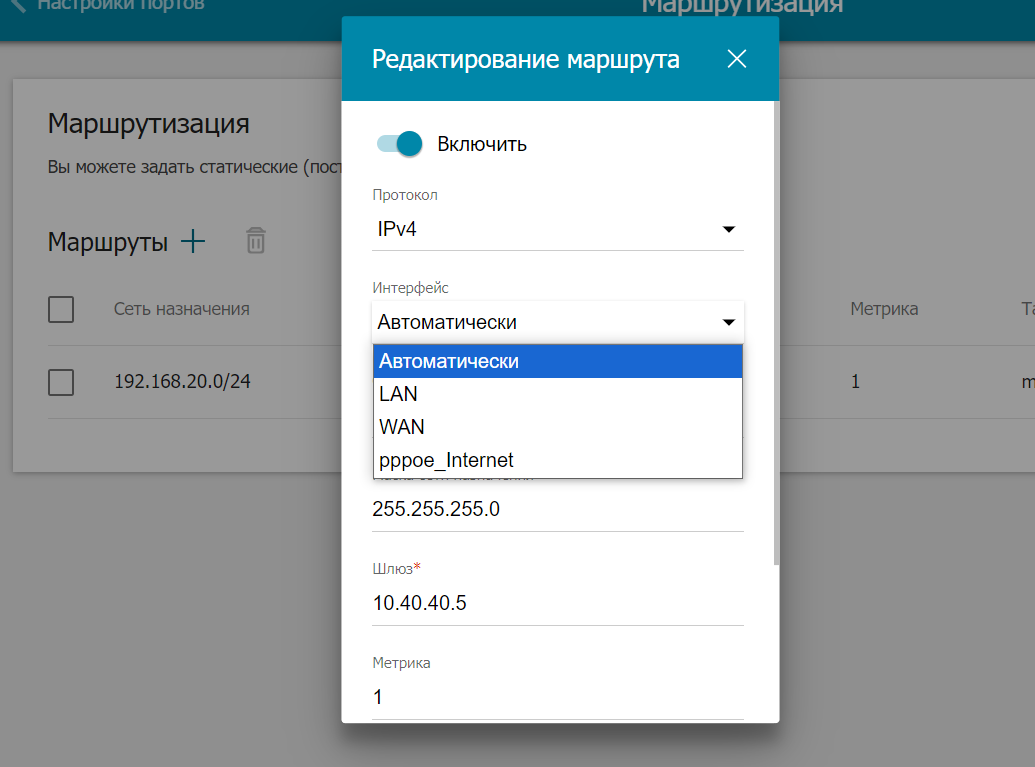Close the route editing dialog

pos(737,59)
